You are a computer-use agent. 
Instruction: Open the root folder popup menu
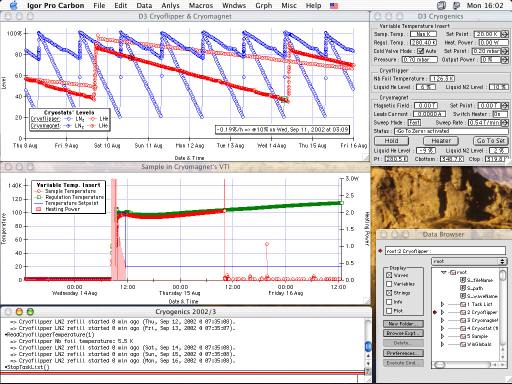tap(469, 261)
